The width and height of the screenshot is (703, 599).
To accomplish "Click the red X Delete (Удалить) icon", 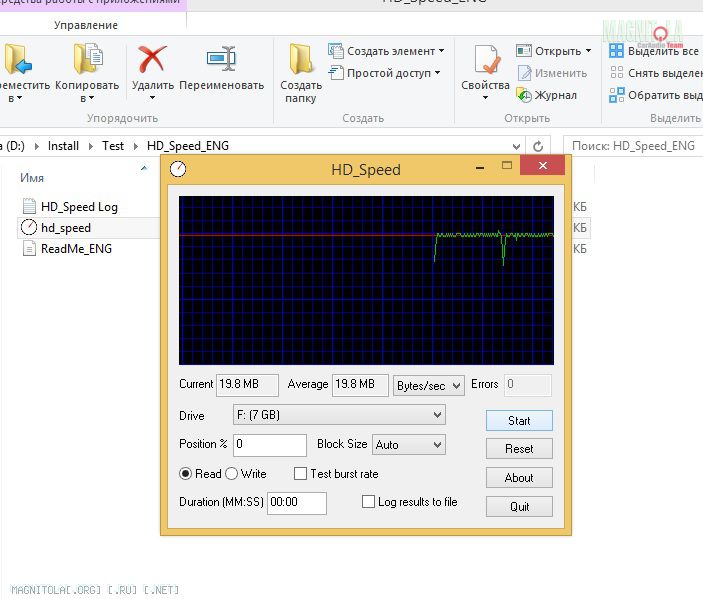I will (x=152, y=59).
